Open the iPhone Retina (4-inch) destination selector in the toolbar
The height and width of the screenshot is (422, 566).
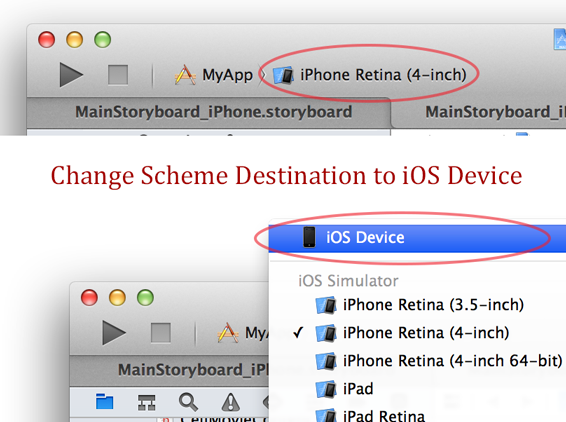pyautogui.click(x=370, y=75)
